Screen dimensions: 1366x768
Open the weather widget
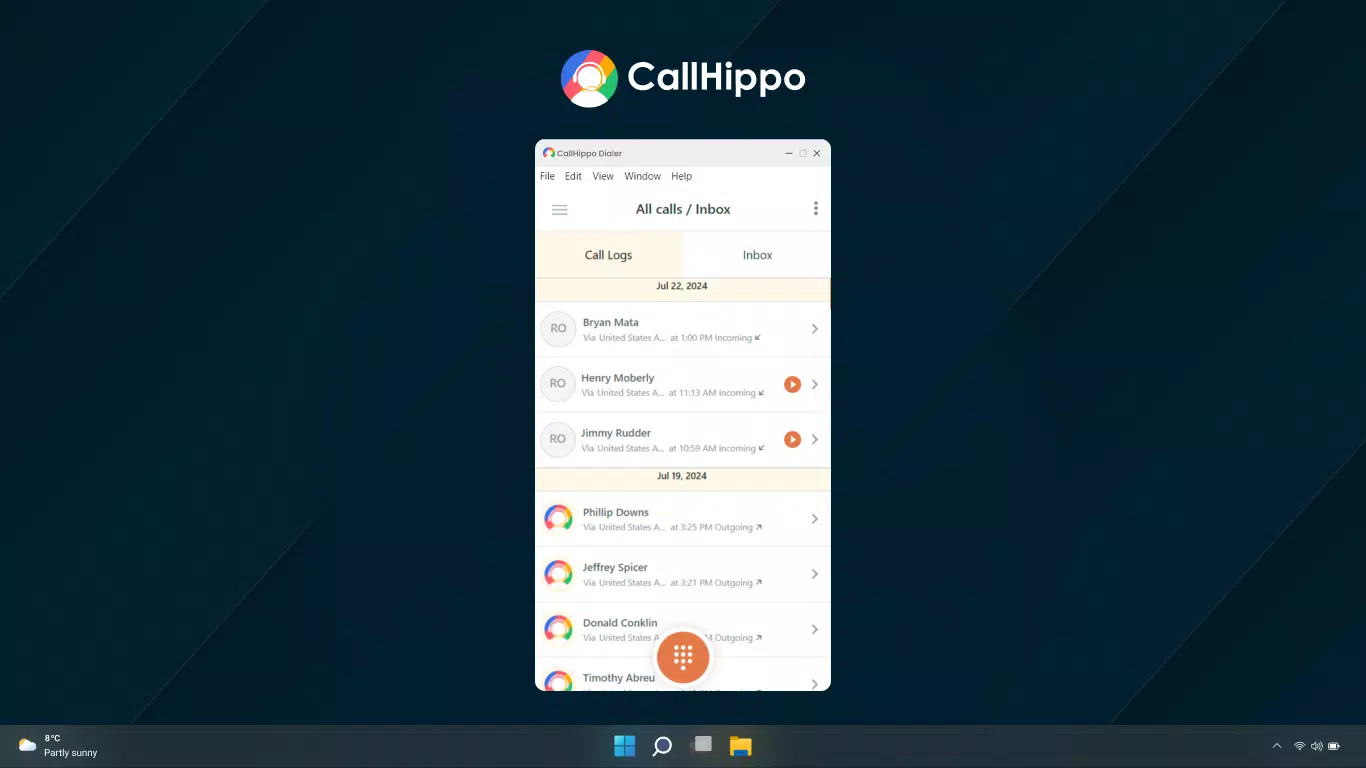click(x=58, y=745)
